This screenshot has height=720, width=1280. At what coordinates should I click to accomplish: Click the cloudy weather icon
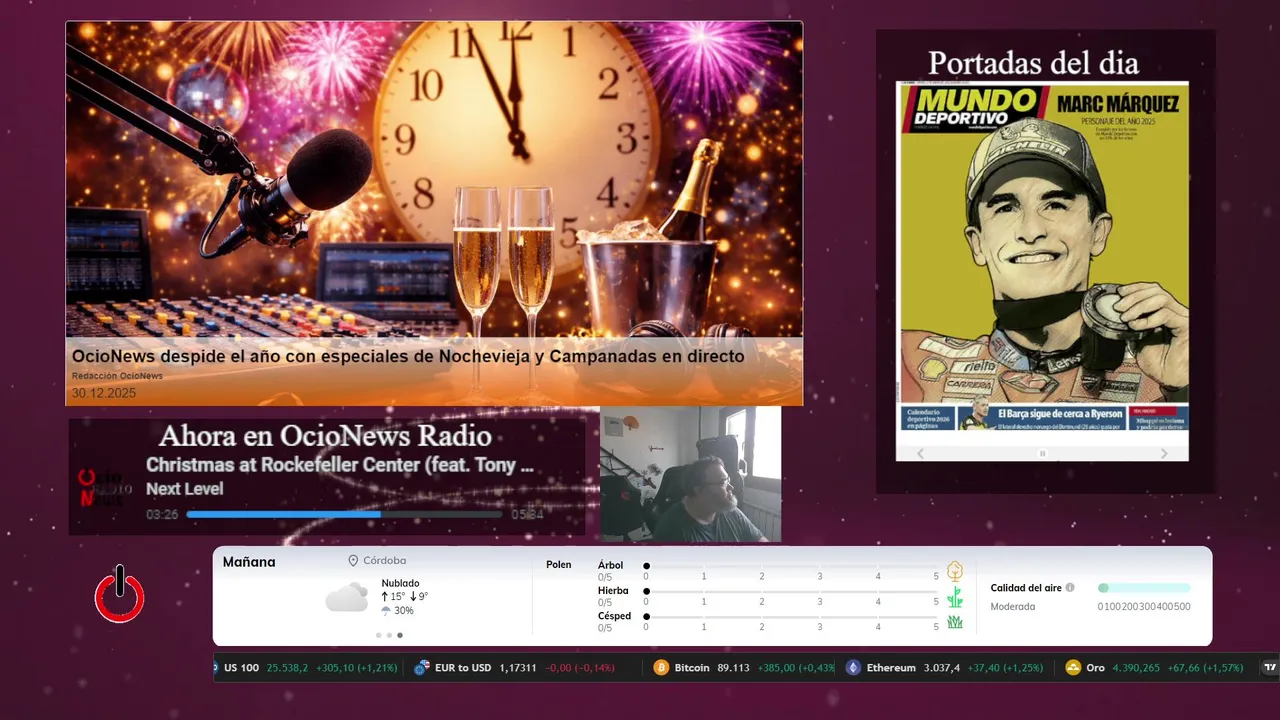click(347, 597)
